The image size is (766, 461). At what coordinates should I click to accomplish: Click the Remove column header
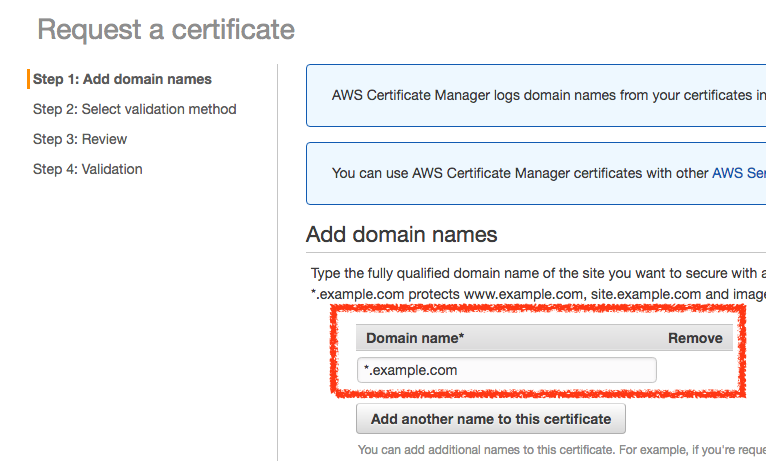(695, 338)
